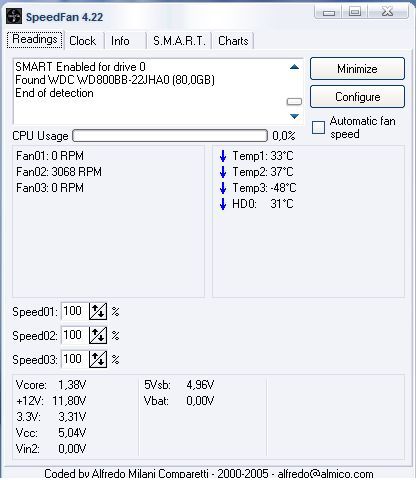Click the Temp1 down-arrow trend icon
Image resolution: width=417 pixels, height=480 pixels.
click(x=223, y=156)
